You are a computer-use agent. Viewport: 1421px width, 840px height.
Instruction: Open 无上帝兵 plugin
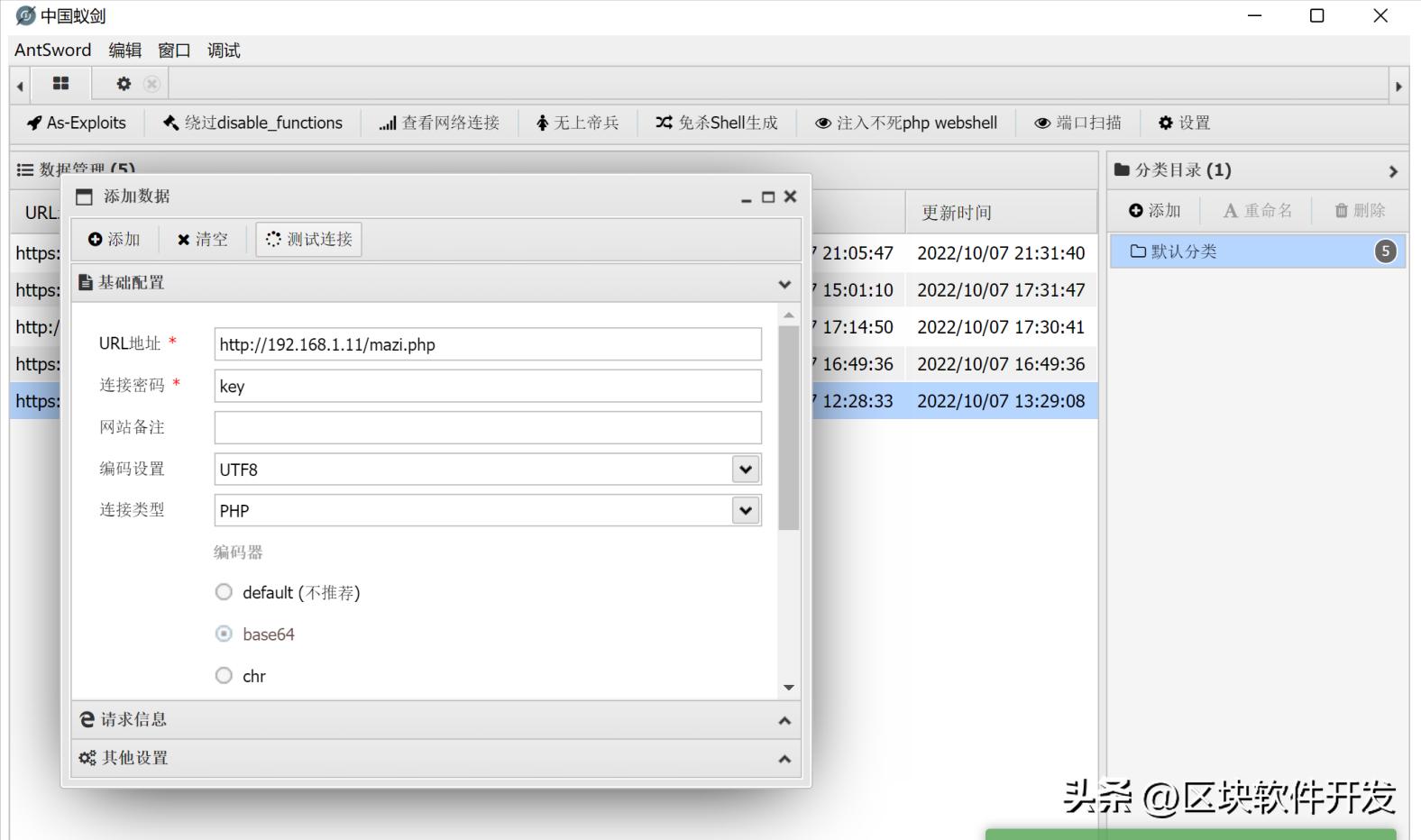click(577, 123)
